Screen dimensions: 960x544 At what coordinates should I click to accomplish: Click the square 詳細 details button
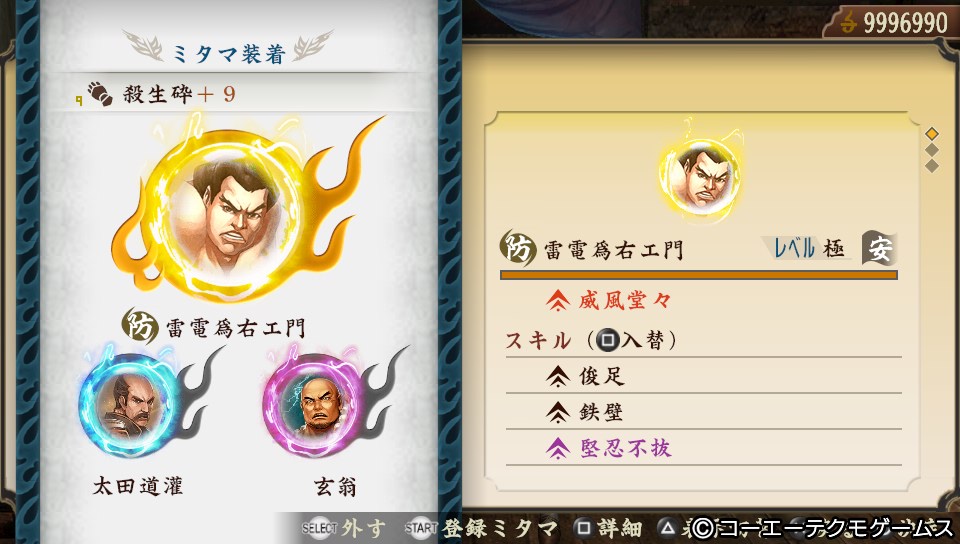[609, 528]
